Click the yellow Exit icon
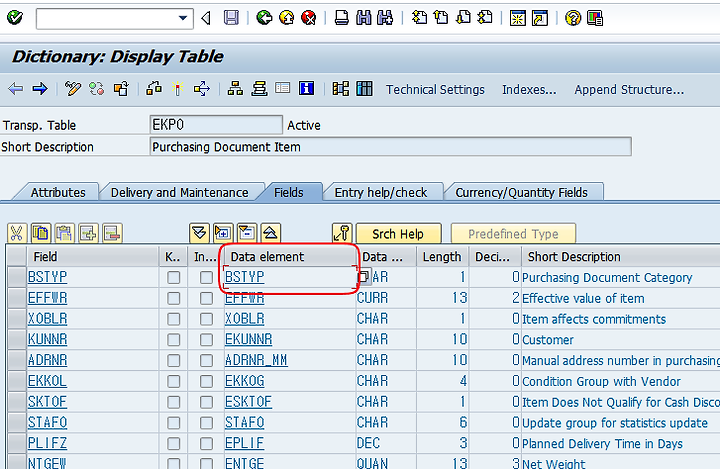The width and height of the screenshot is (720, 469). [287, 18]
